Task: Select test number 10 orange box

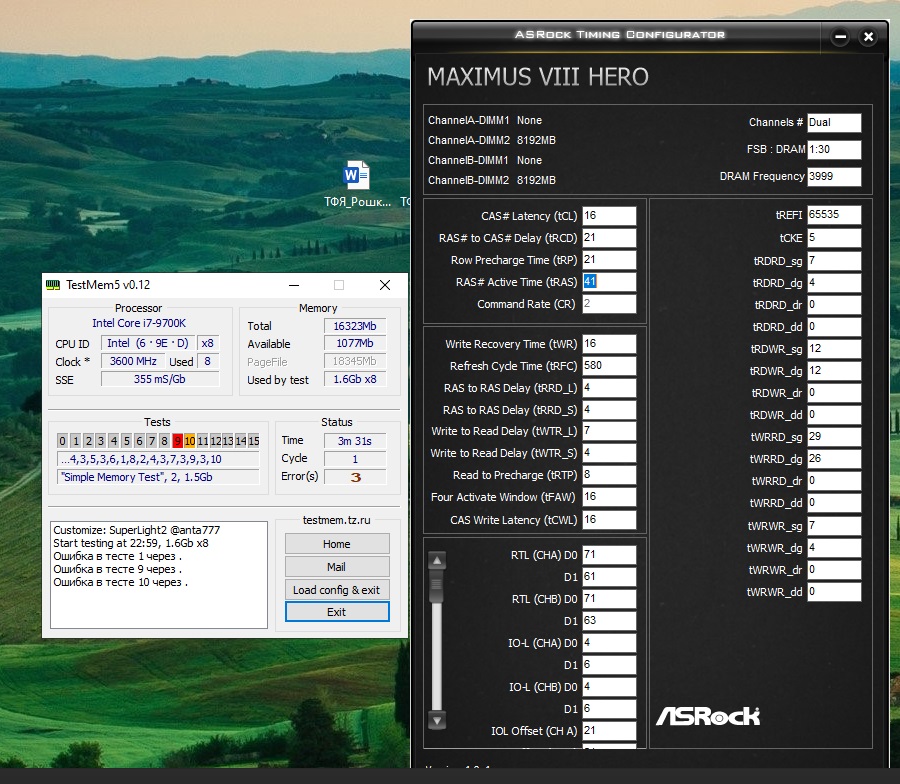Action: coord(189,441)
